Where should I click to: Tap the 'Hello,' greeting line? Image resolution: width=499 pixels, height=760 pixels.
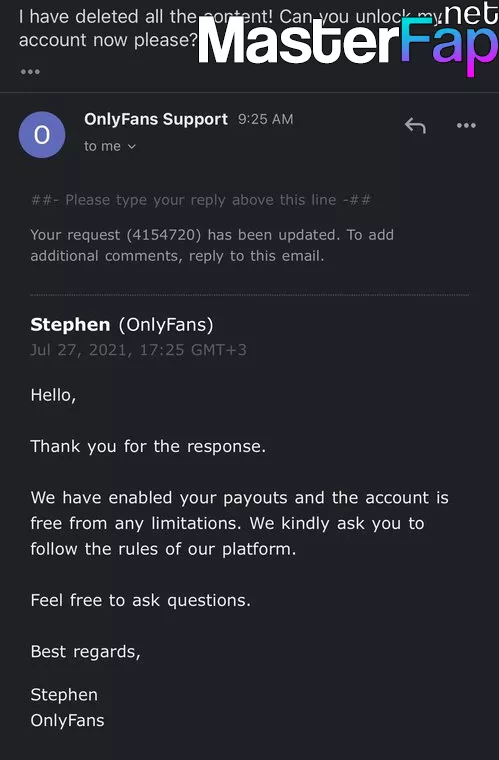(53, 396)
